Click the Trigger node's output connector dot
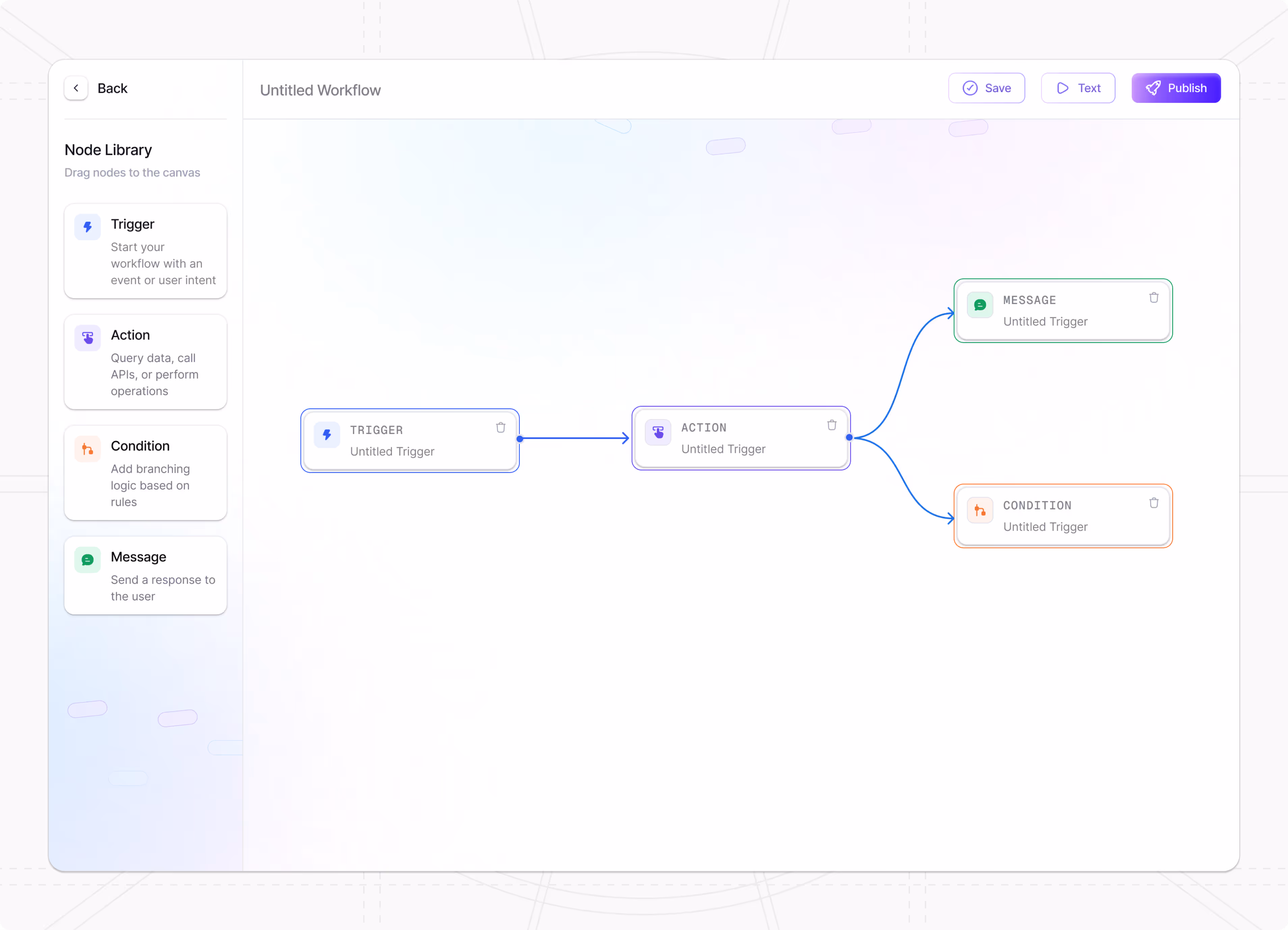The image size is (1288, 930). [x=520, y=439]
